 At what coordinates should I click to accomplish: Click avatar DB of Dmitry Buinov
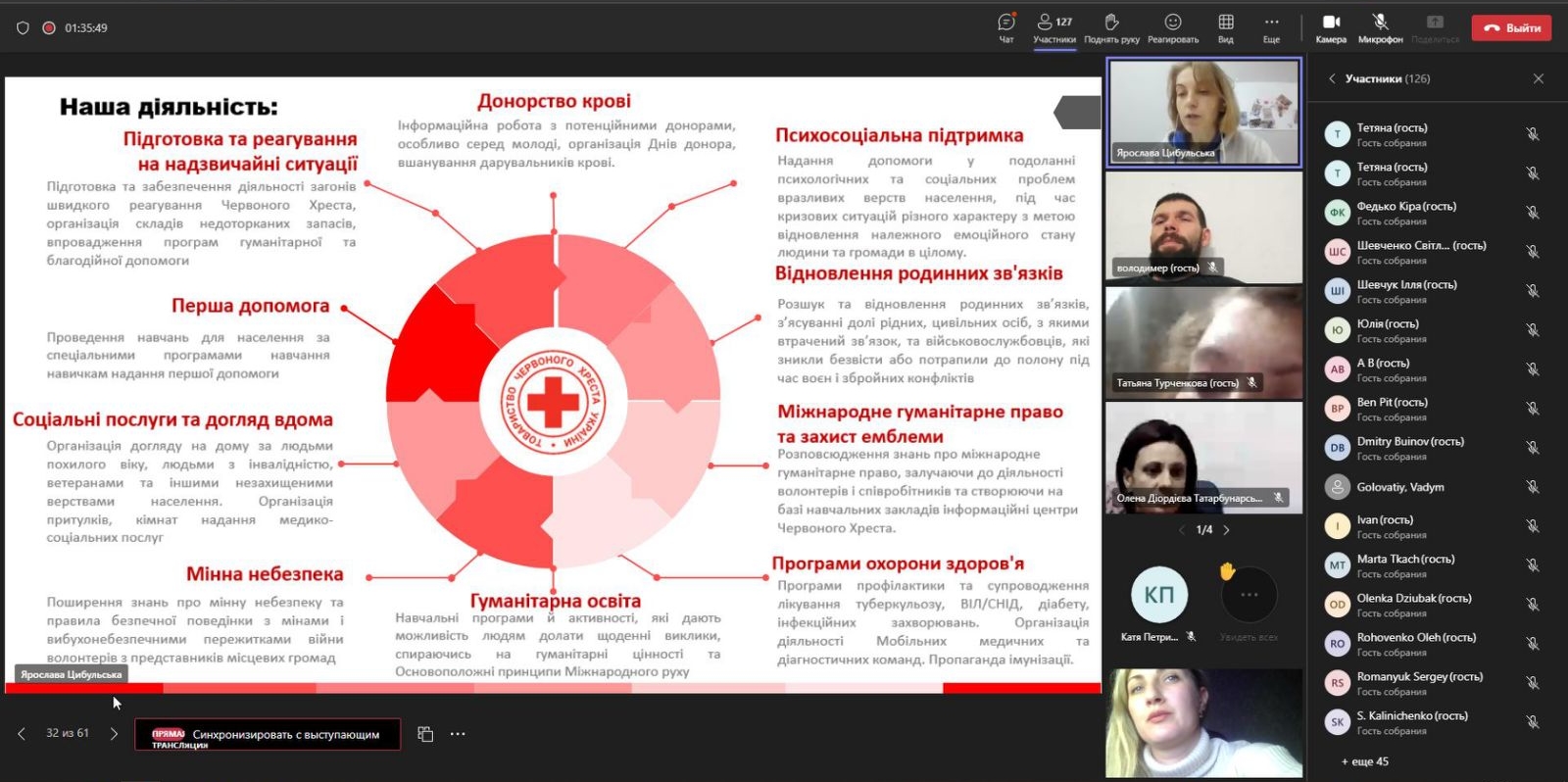pos(1338,448)
